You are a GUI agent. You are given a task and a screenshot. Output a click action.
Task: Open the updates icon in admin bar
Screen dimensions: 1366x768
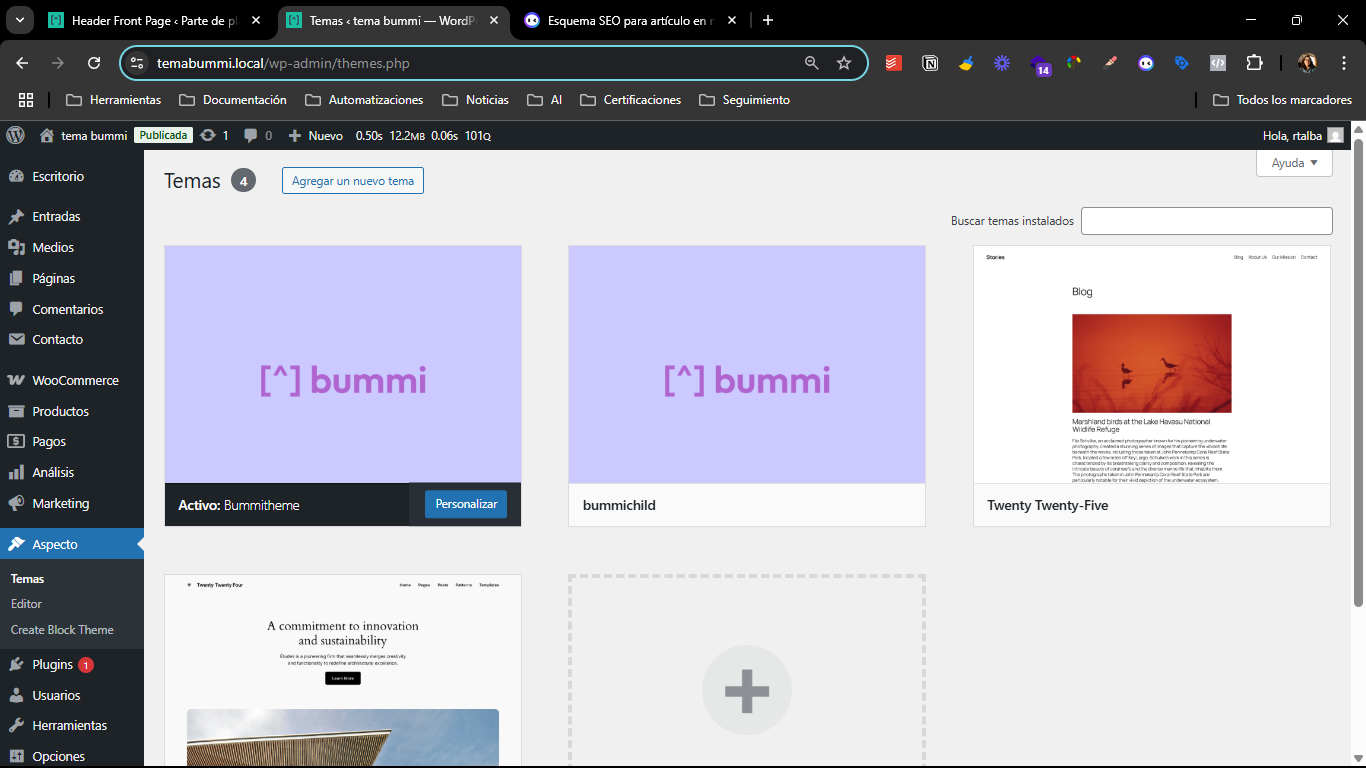(208, 135)
